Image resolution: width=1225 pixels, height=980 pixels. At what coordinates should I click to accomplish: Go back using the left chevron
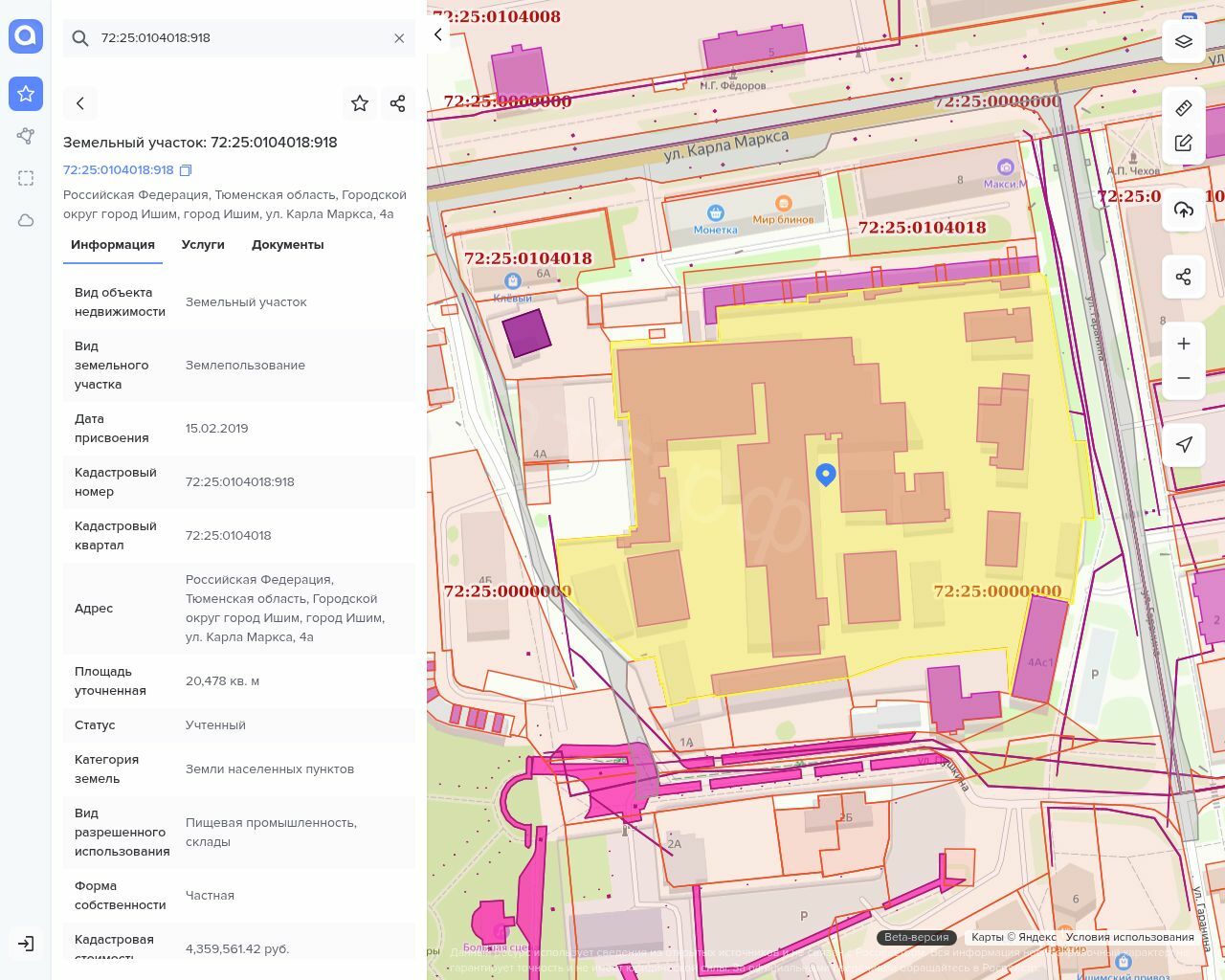[x=80, y=103]
